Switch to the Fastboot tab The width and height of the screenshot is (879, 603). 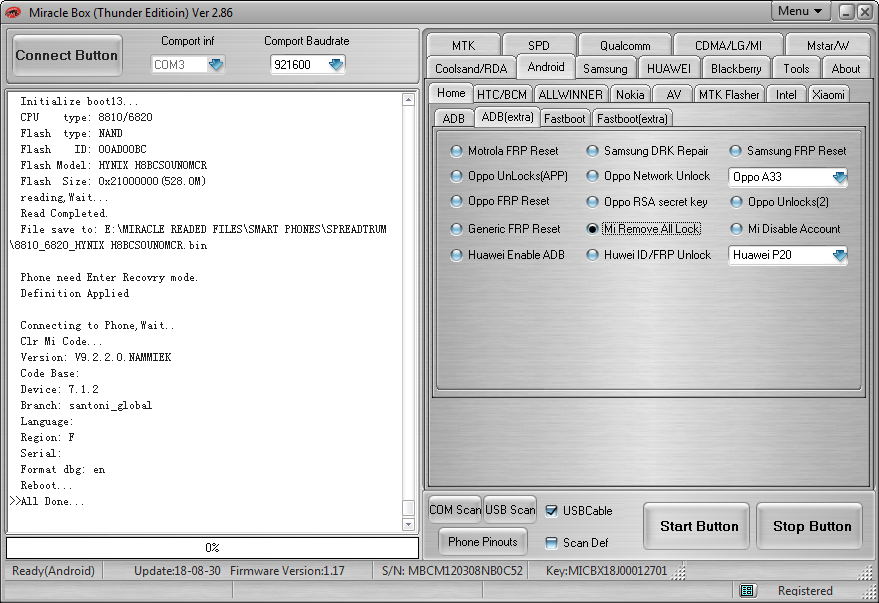(x=565, y=118)
